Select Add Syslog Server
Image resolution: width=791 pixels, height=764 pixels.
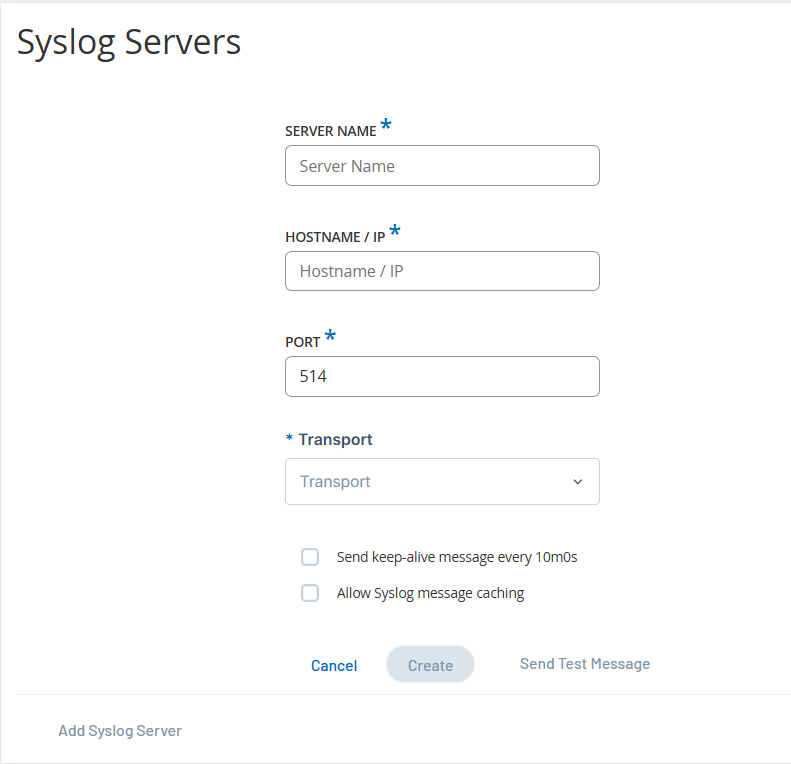[120, 731]
